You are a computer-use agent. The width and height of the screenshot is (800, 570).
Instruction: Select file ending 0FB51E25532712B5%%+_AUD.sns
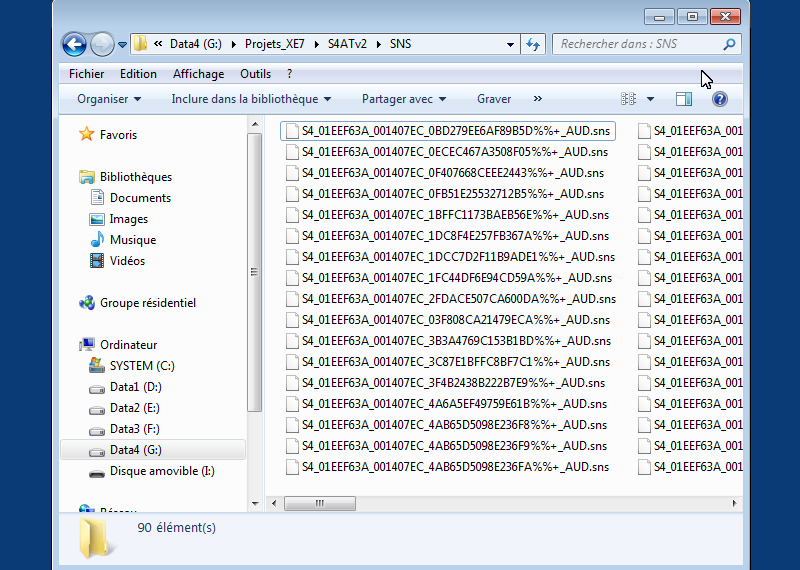[445, 194]
